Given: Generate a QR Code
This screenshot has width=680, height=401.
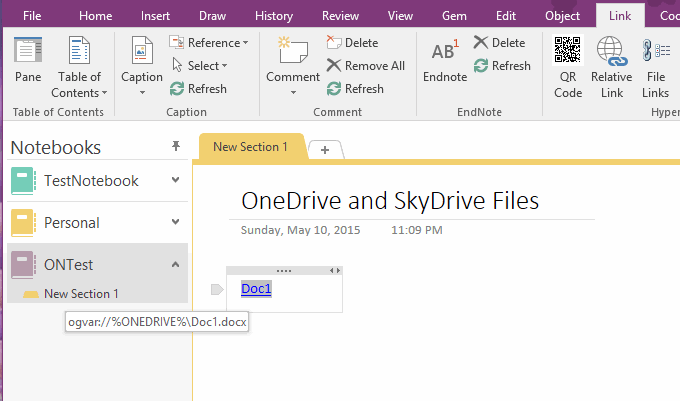Looking at the screenshot, I should (568, 67).
